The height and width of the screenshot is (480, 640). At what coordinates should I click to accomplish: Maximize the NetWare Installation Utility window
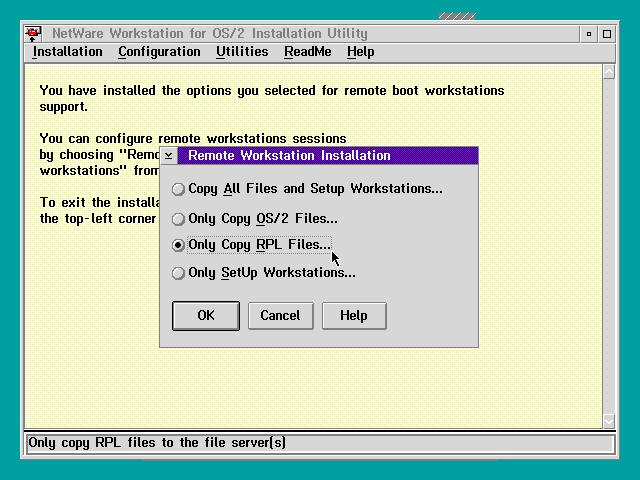pos(607,34)
